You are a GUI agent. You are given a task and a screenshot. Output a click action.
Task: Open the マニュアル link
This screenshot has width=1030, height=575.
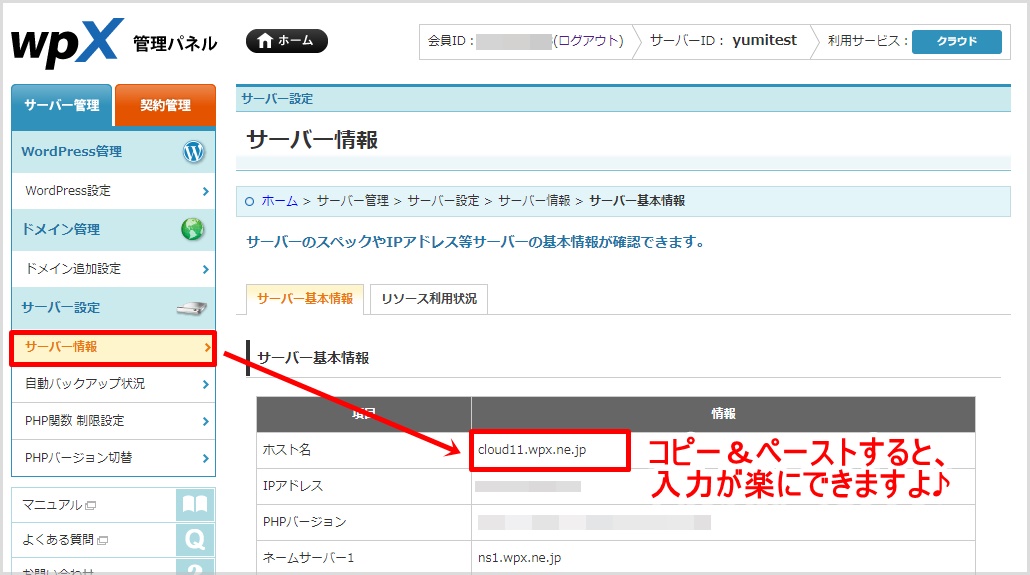point(53,505)
